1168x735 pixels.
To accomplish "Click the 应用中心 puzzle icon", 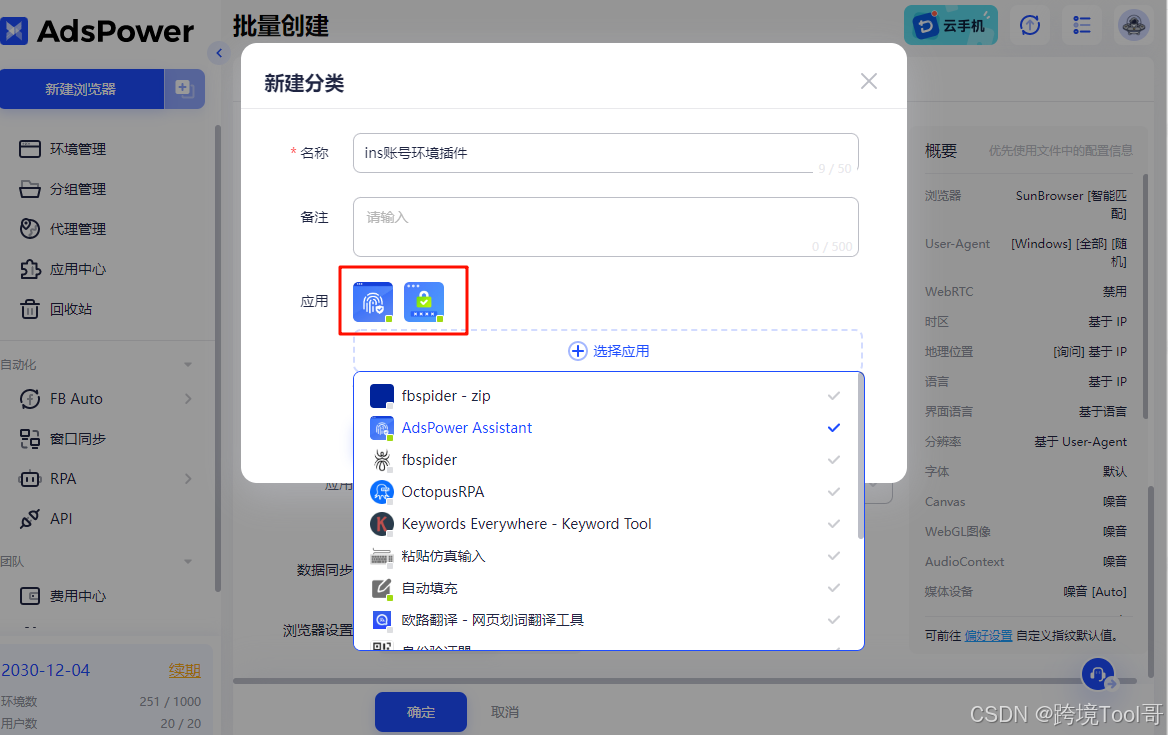I will pos(30,269).
